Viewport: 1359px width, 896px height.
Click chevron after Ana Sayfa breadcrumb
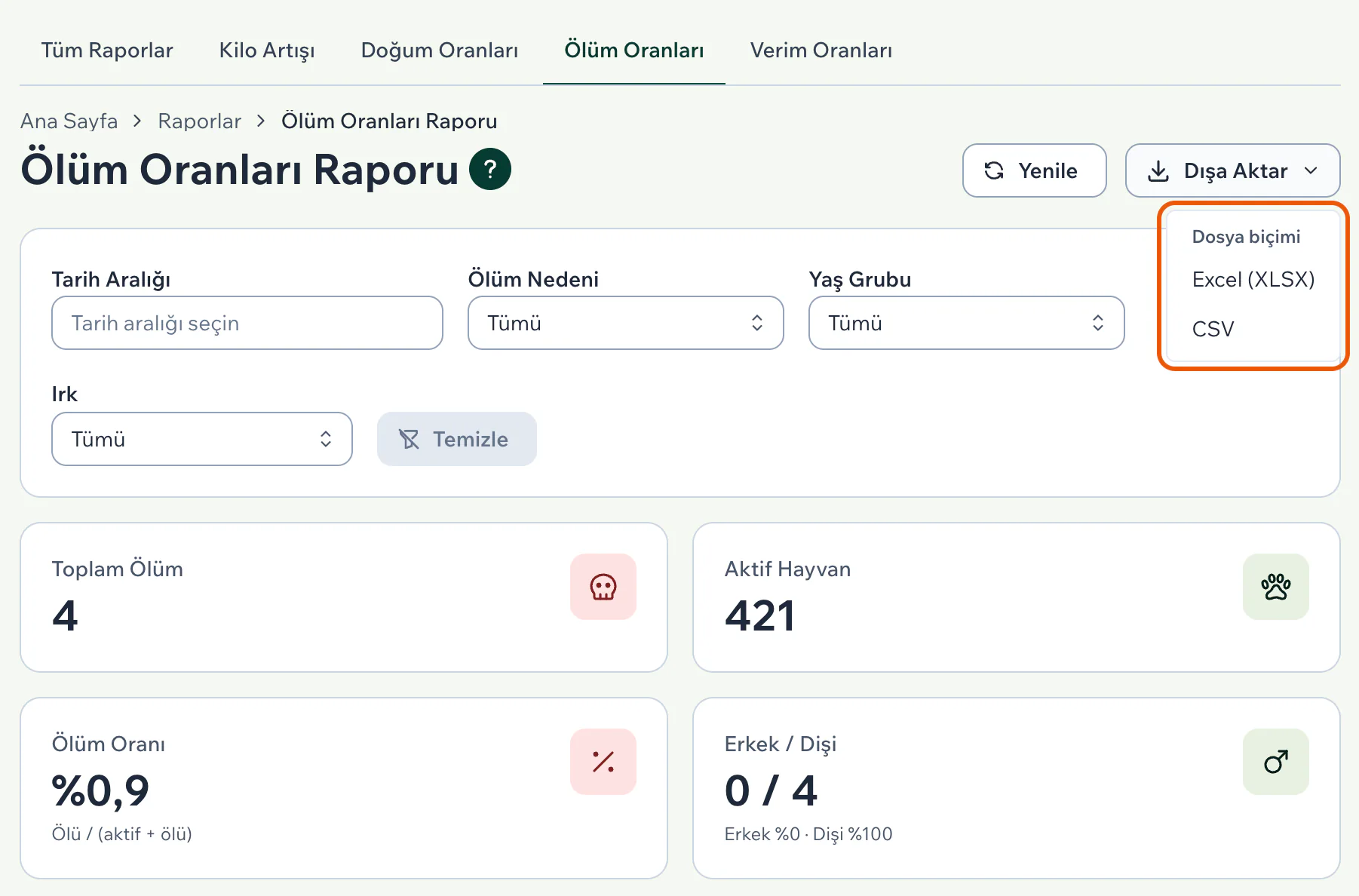[137, 121]
